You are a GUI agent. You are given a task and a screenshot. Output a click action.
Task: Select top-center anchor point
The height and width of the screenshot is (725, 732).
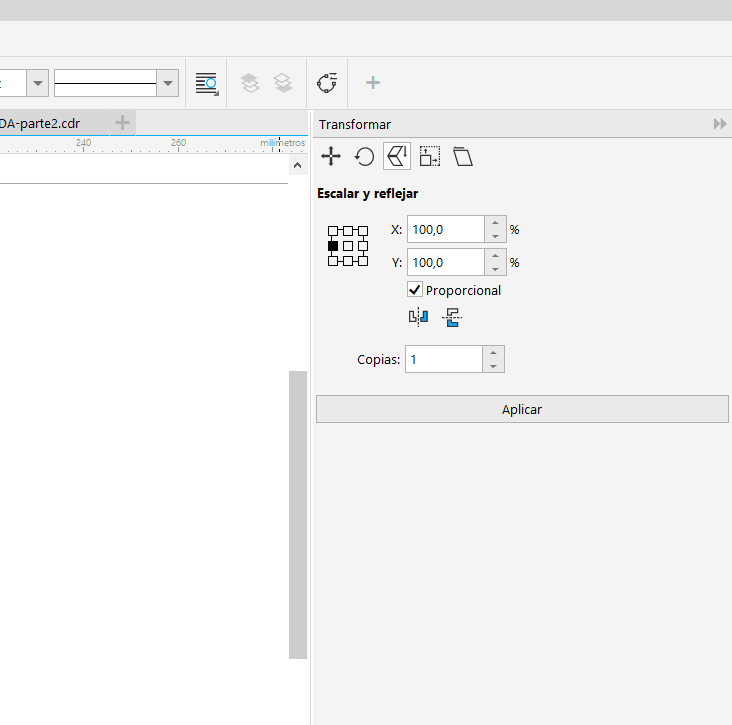coord(348,231)
